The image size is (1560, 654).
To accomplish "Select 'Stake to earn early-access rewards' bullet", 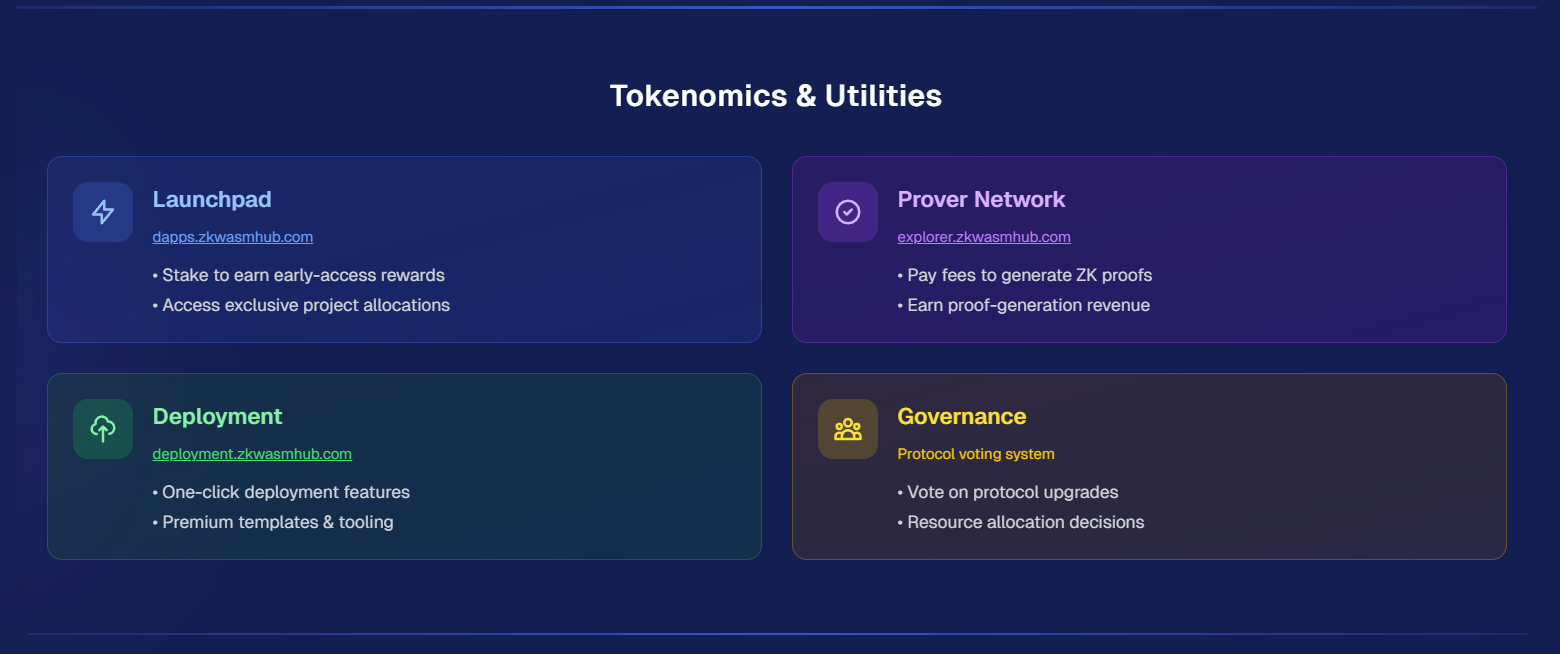I will 299,275.
